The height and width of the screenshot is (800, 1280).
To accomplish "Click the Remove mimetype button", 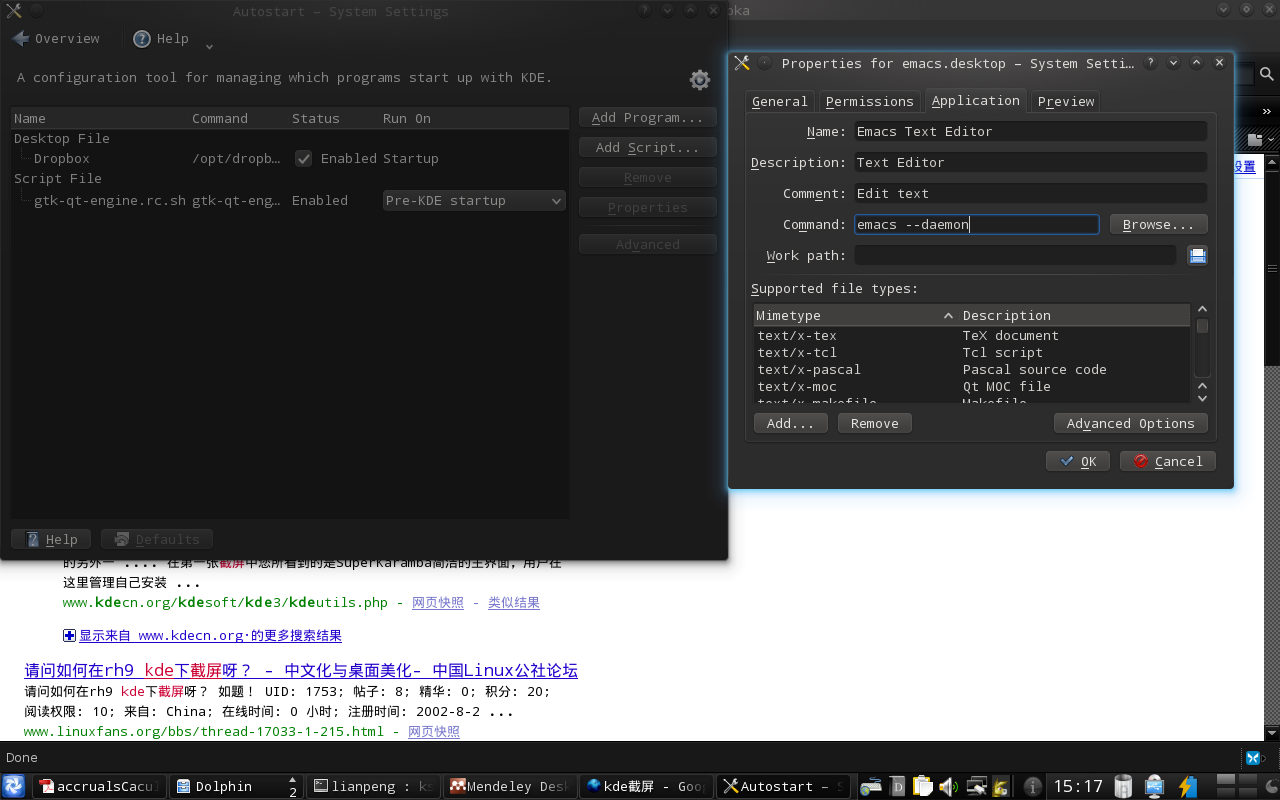I will tap(874, 424).
